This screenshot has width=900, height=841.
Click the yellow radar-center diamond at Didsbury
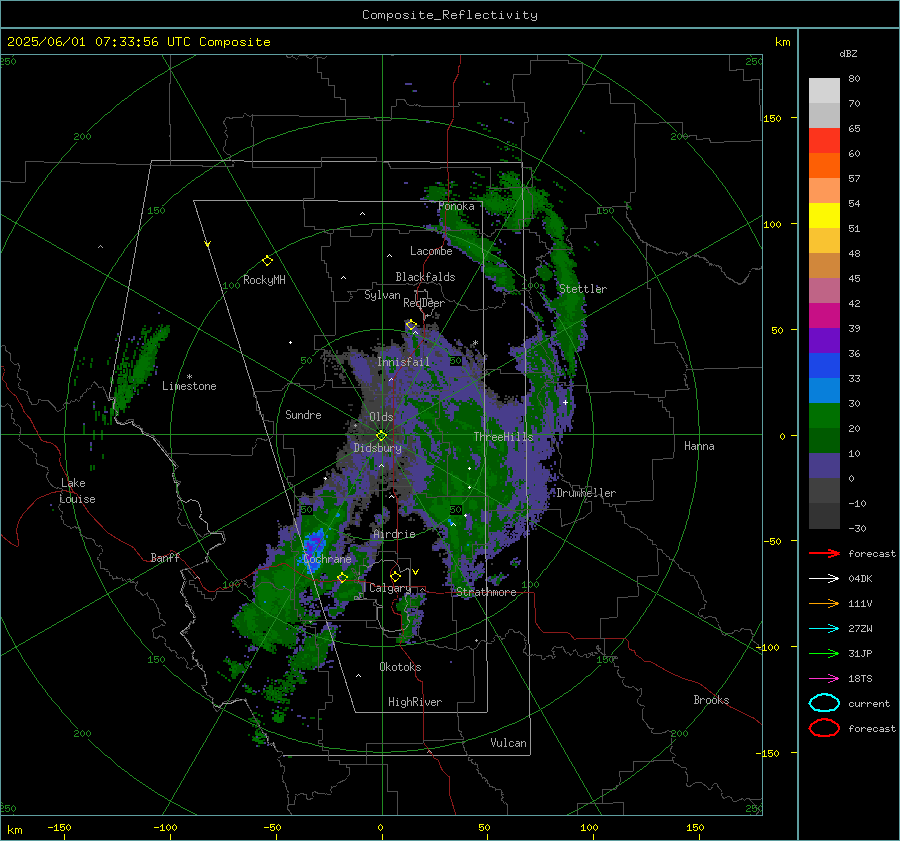(381, 436)
